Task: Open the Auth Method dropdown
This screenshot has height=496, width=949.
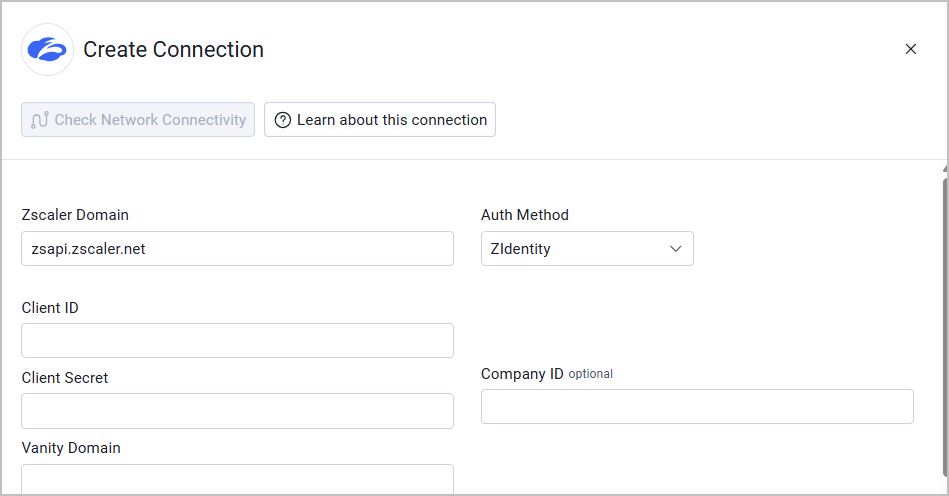Action: 587,249
